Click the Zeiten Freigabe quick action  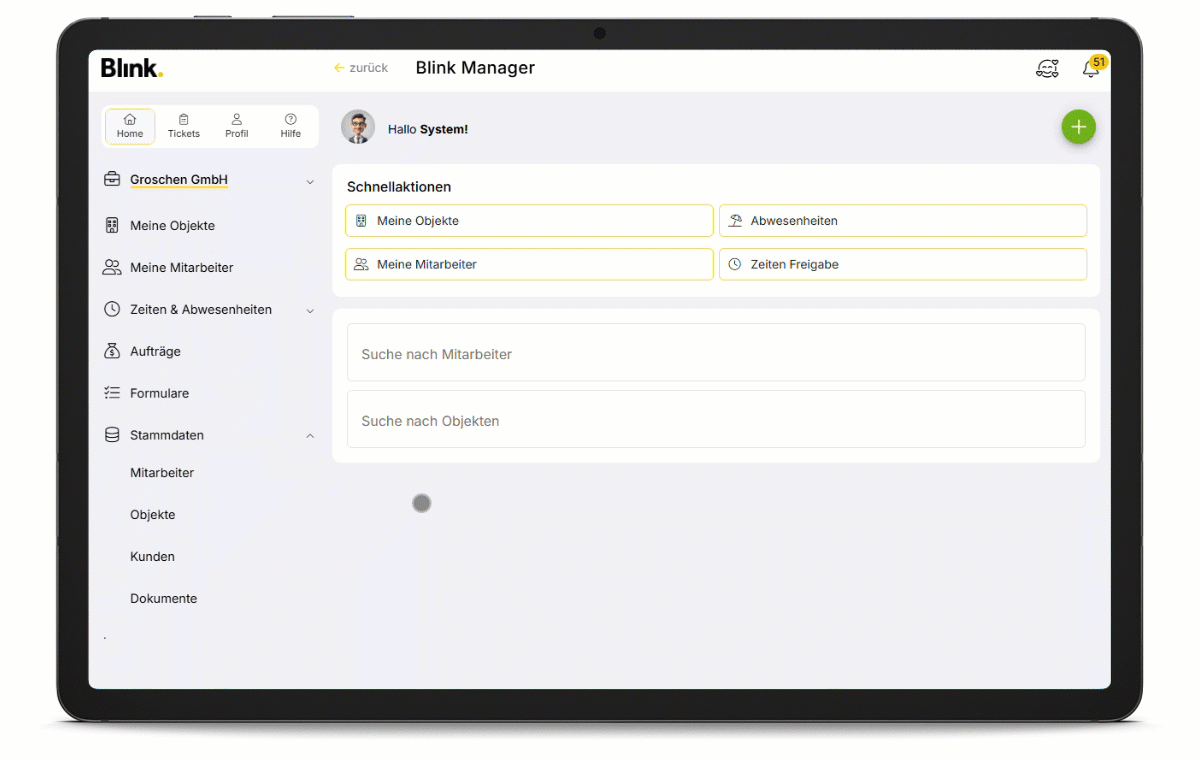click(x=902, y=265)
